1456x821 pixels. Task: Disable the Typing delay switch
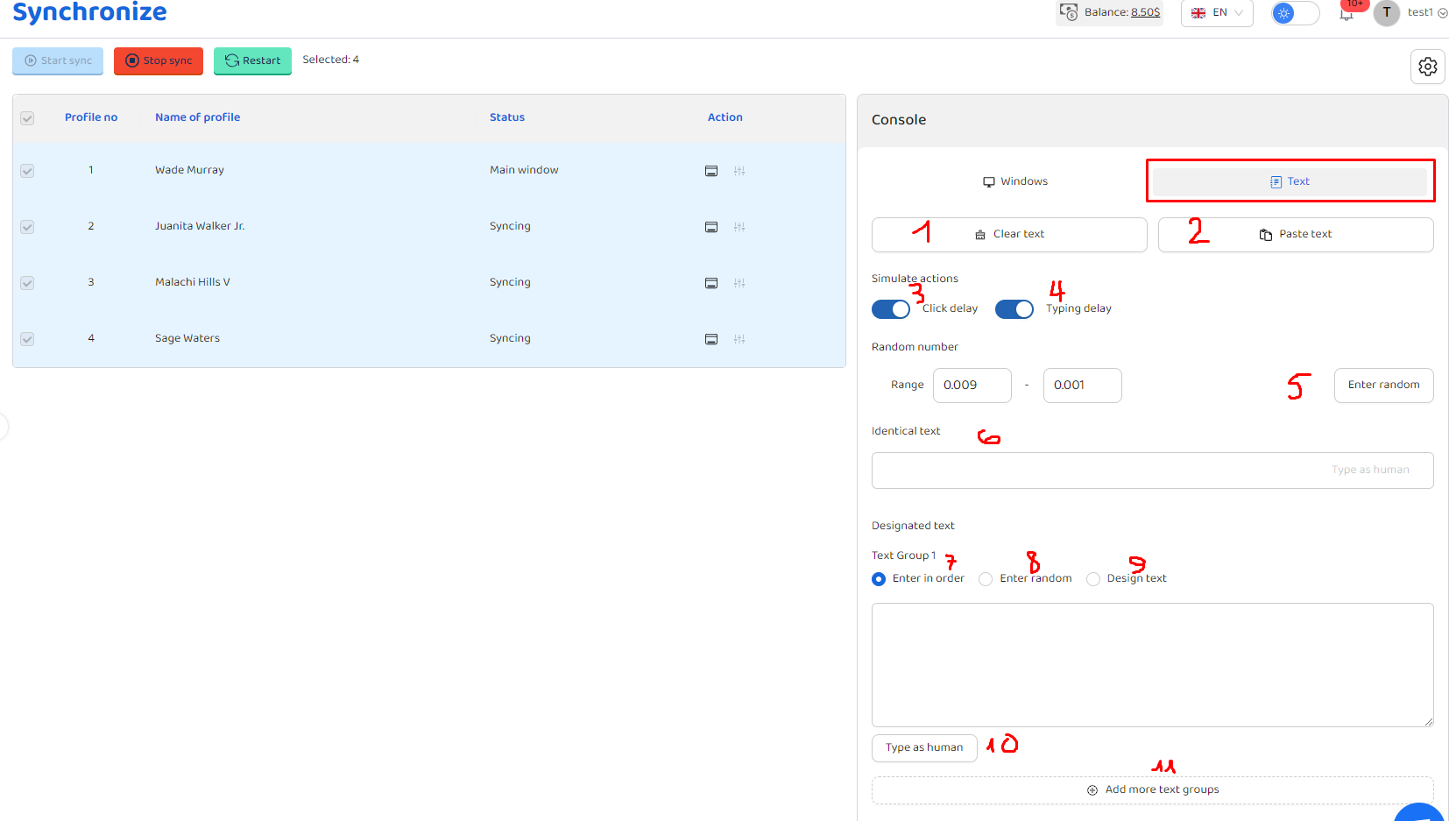(x=1014, y=309)
